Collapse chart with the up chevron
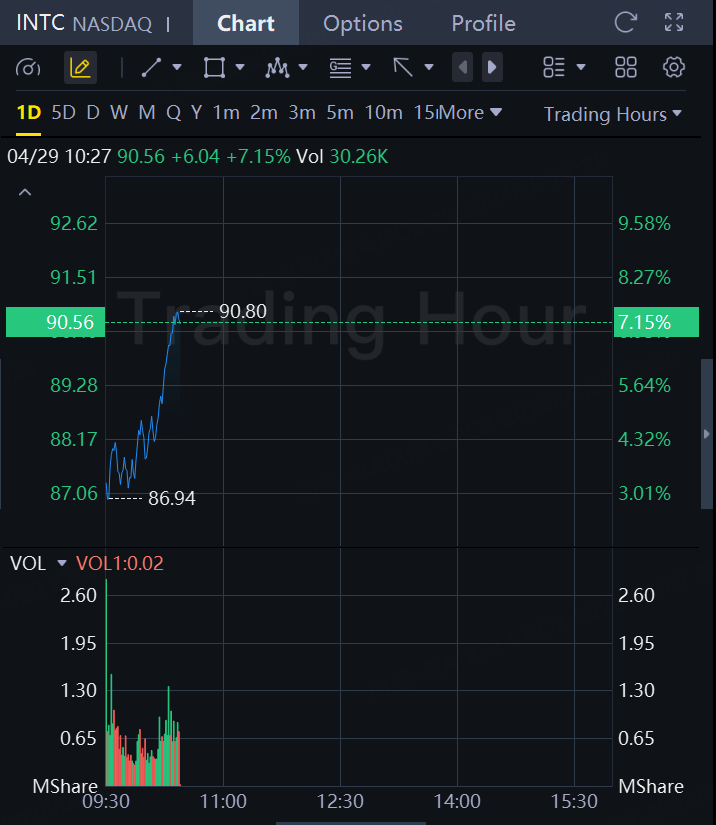This screenshot has width=716, height=825. pyautogui.click(x=25, y=193)
